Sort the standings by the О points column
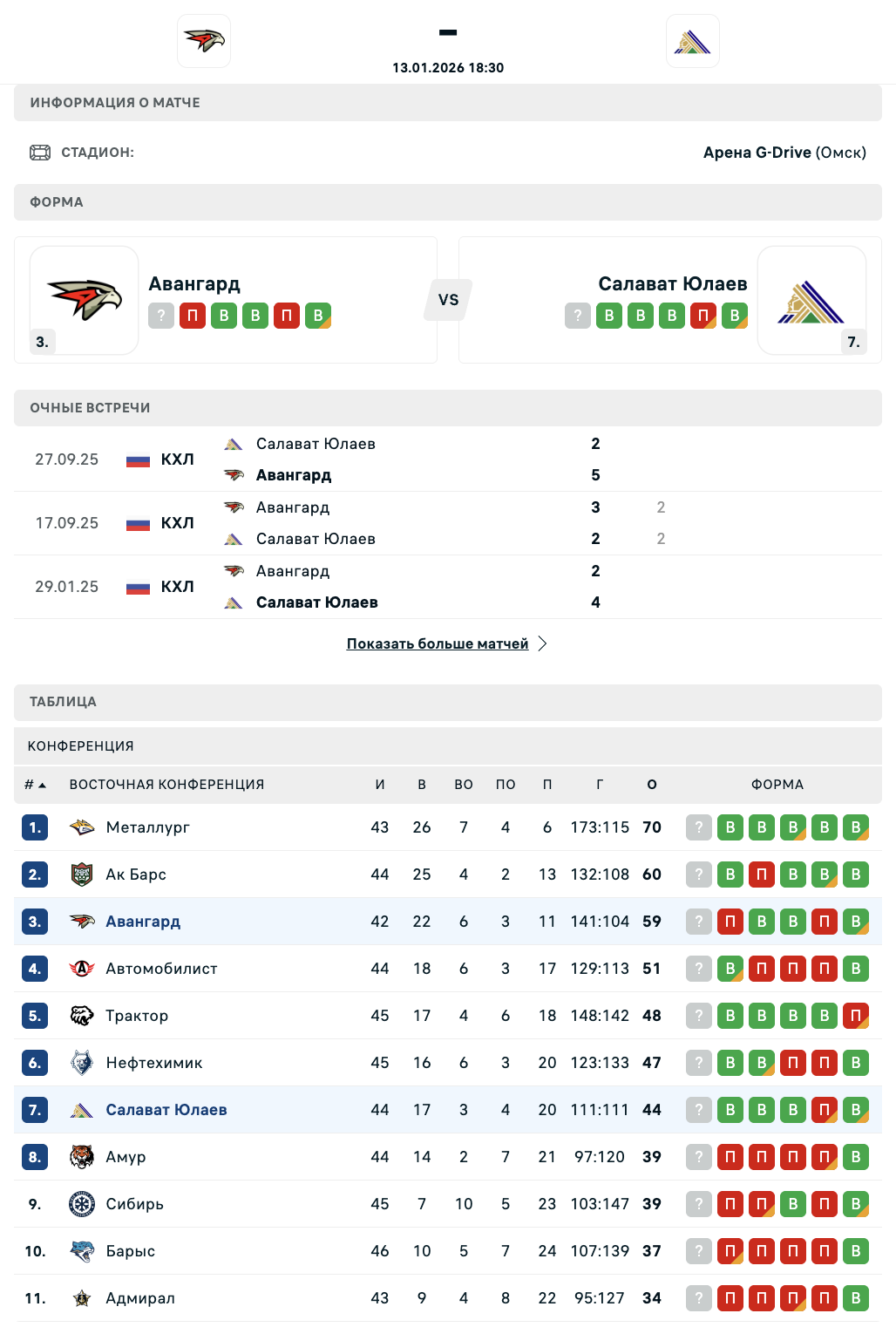This screenshot has height=1327, width=896. click(652, 785)
